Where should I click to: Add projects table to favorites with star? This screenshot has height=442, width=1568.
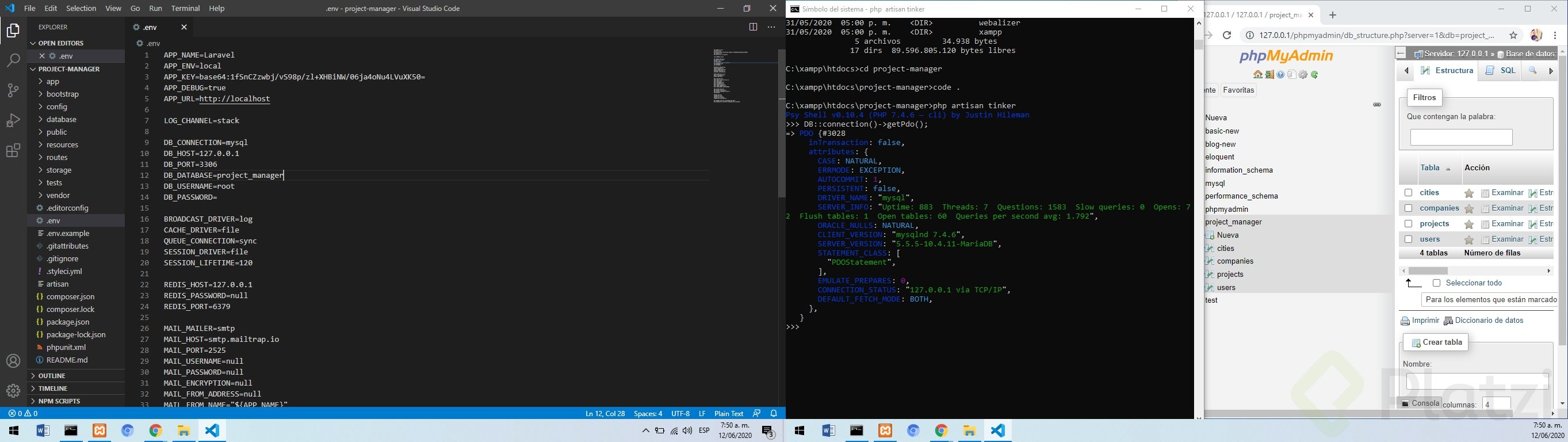pyautogui.click(x=1469, y=224)
